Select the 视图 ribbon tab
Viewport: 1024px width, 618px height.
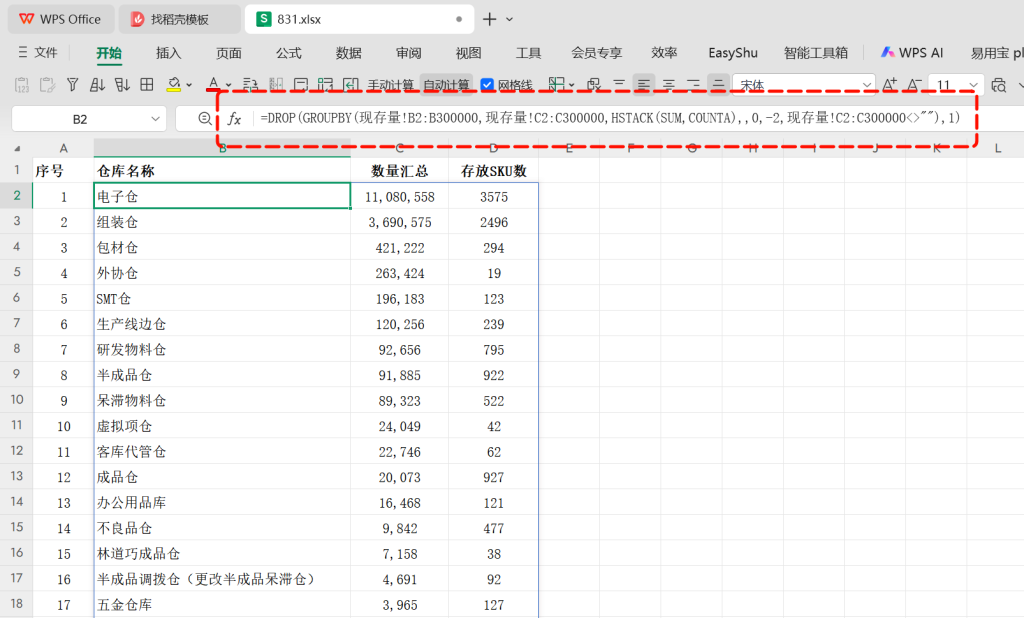click(x=468, y=53)
